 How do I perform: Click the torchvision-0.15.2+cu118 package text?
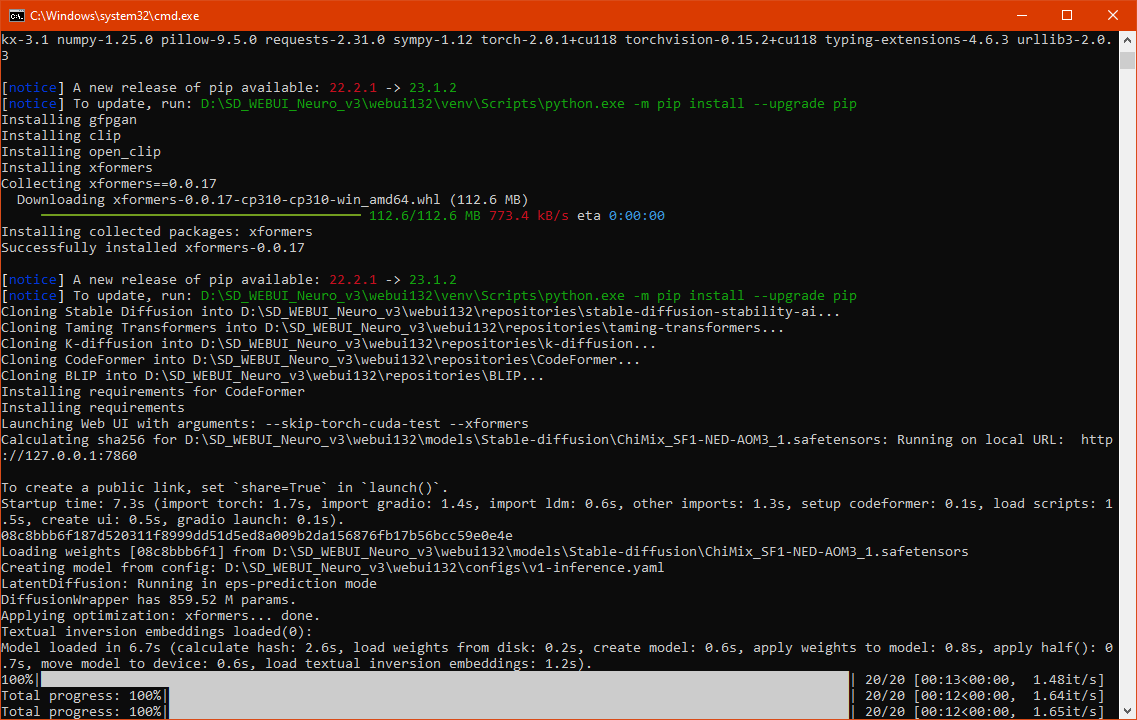click(x=721, y=40)
